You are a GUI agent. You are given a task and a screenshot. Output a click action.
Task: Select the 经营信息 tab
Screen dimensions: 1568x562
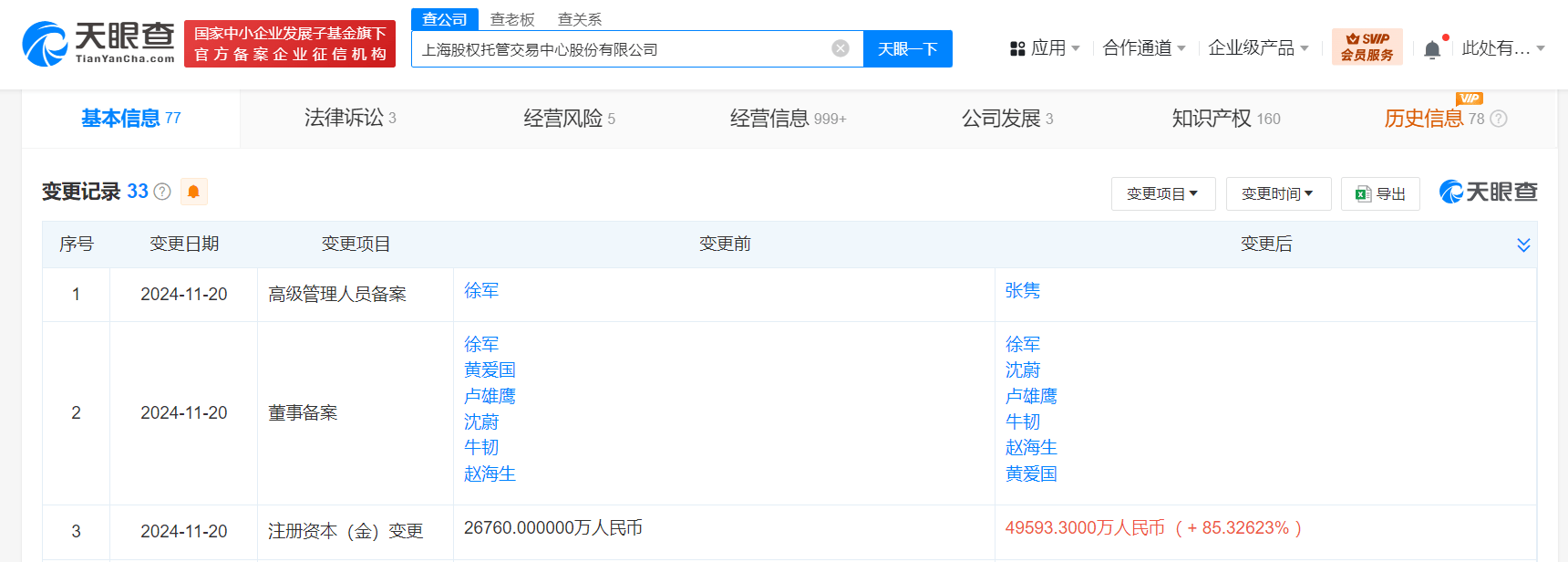click(x=788, y=119)
